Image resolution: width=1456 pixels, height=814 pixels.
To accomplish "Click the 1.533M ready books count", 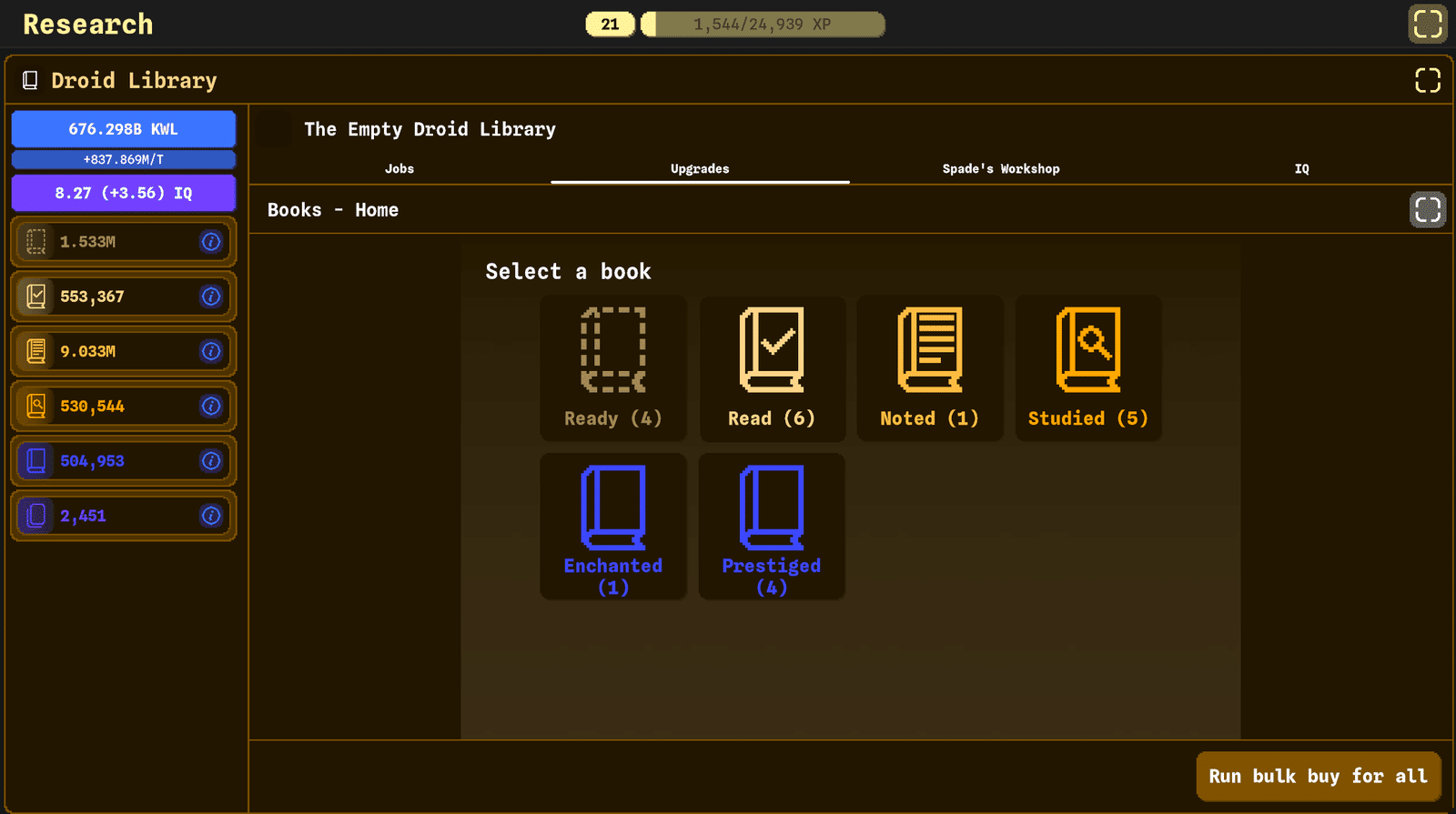I will pyautogui.click(x=87, y=242).
